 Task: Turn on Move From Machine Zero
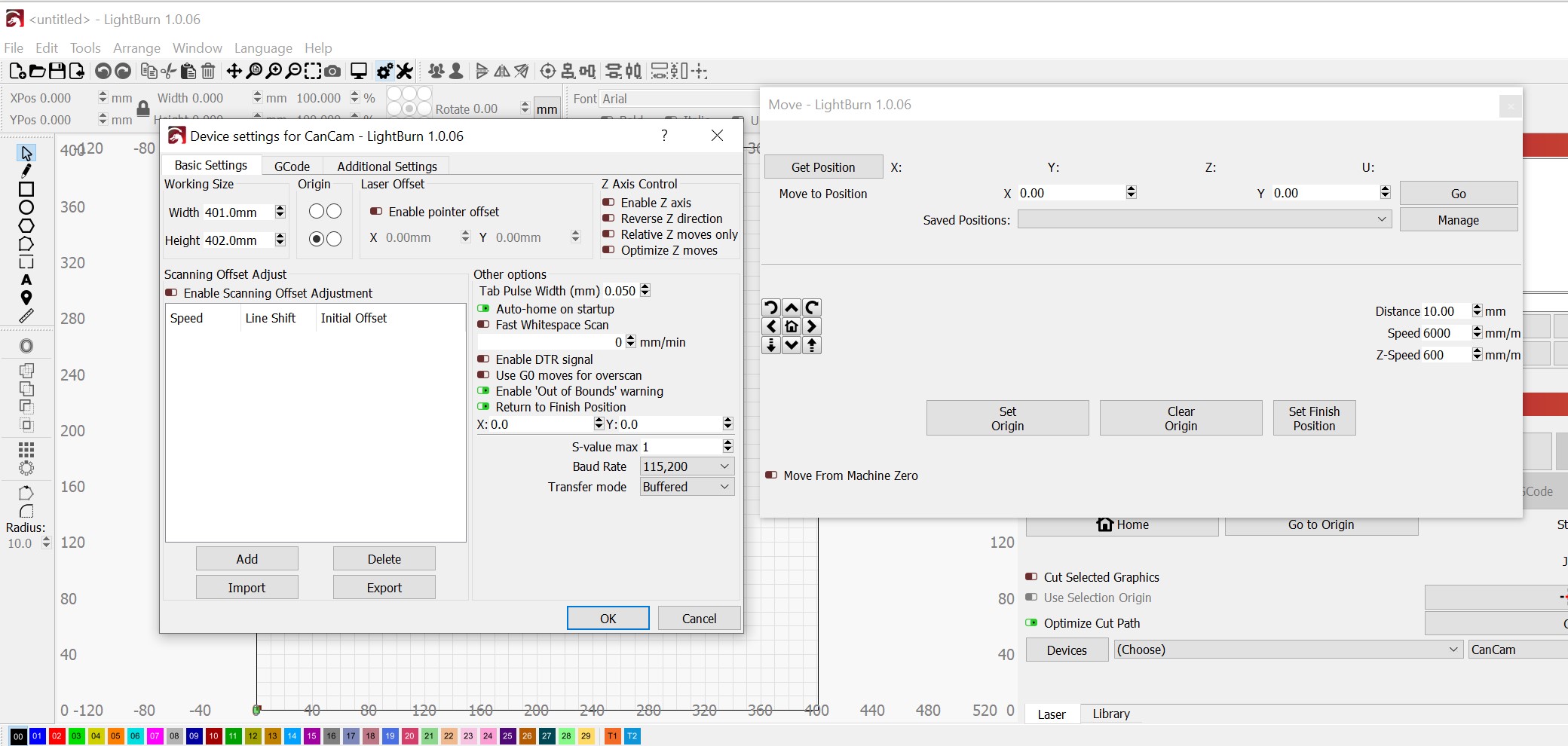[771, 475]
